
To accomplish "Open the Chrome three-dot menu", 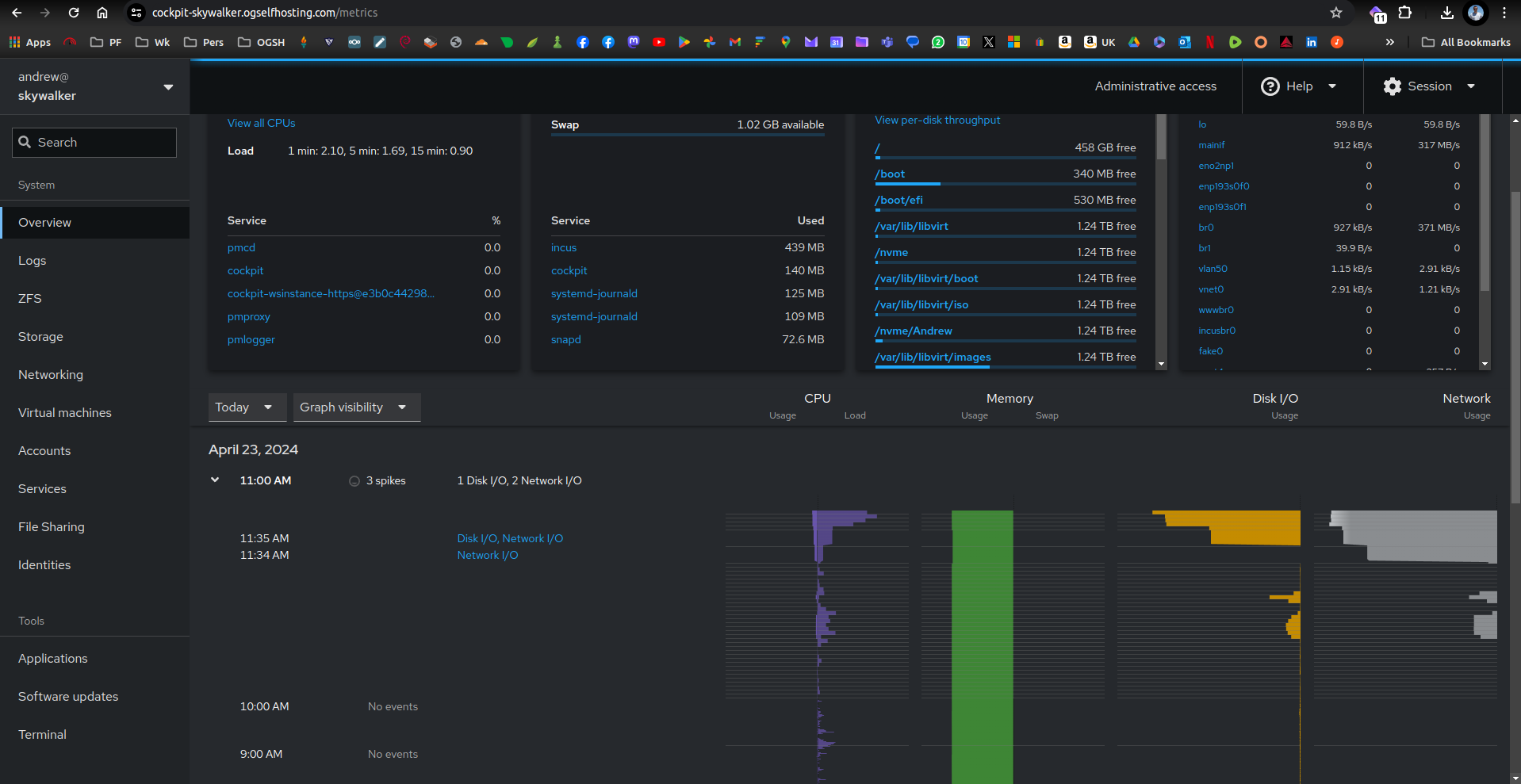I will (x=1504, y=13).
